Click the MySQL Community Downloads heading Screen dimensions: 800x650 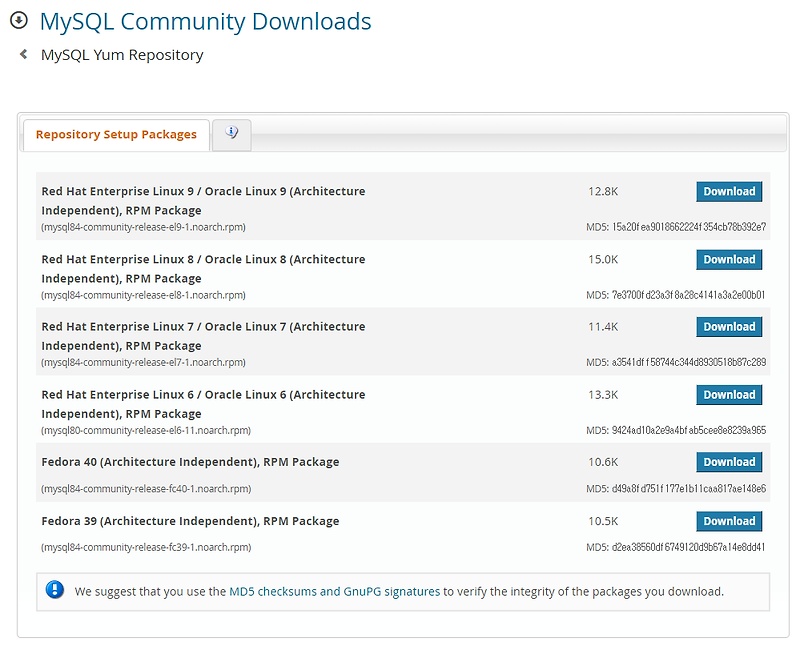pyautogui.click(x=205, y=21)
